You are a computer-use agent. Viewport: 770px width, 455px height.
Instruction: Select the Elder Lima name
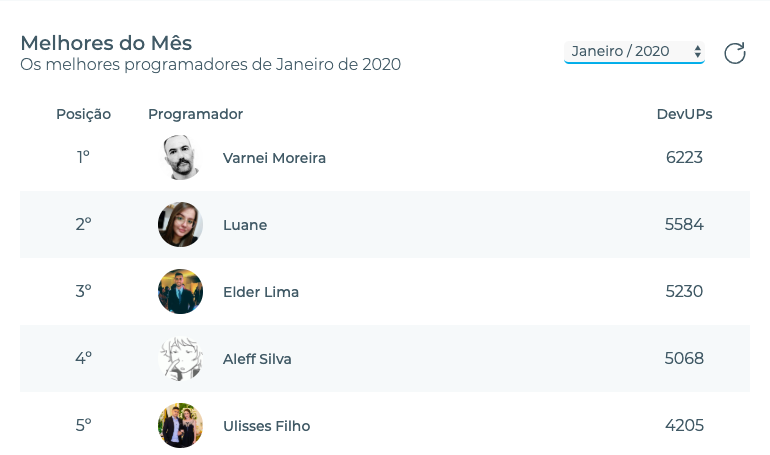click(261, 292)
